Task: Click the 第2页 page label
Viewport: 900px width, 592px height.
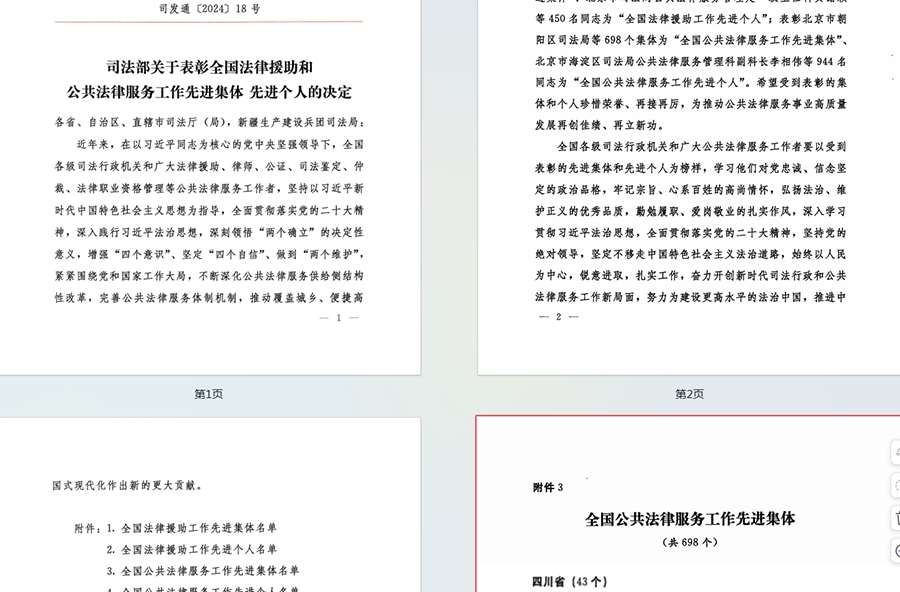Action: tap(689, 394)
